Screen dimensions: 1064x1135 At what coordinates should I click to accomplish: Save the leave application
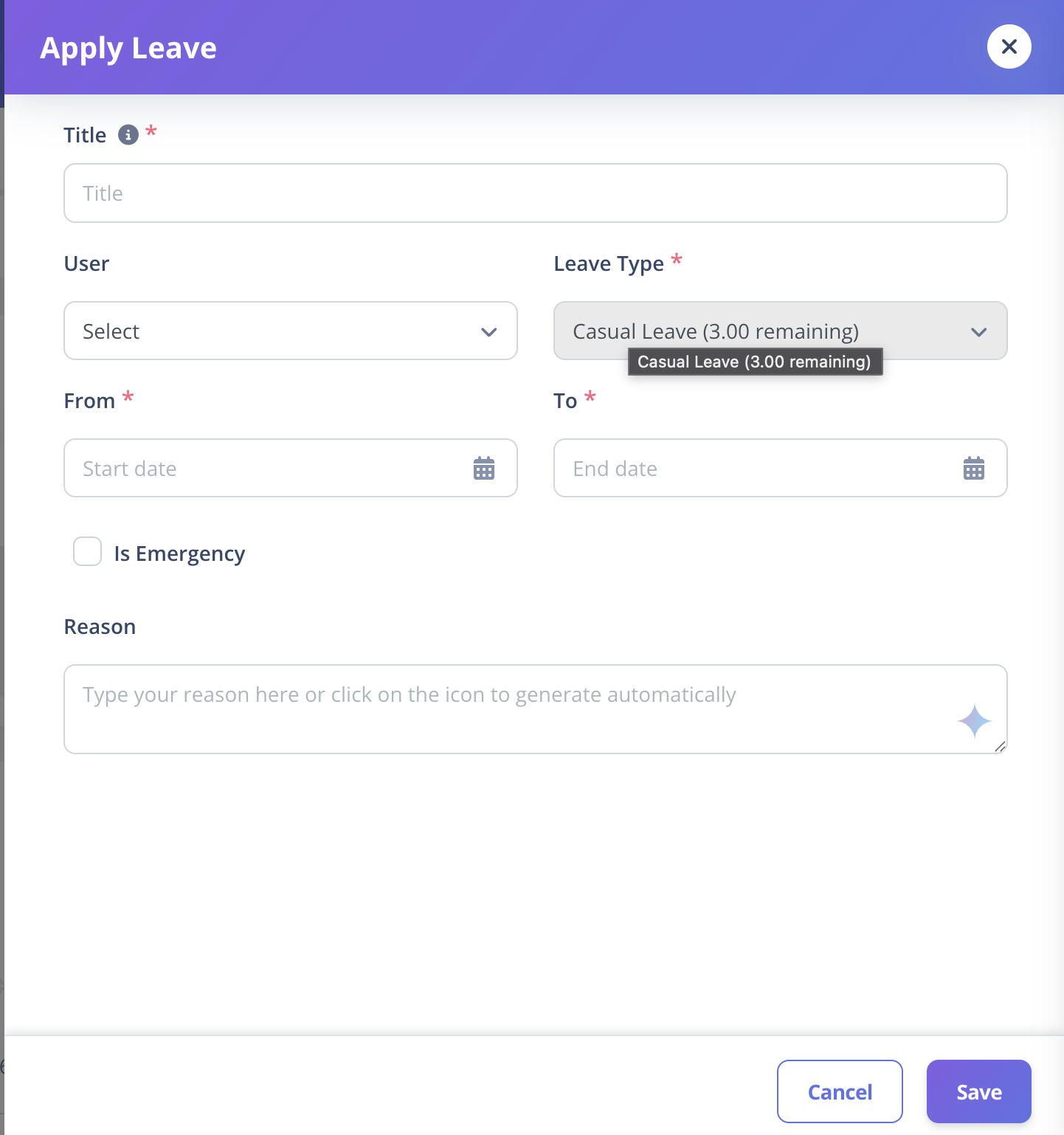[x=979, y=1091]
